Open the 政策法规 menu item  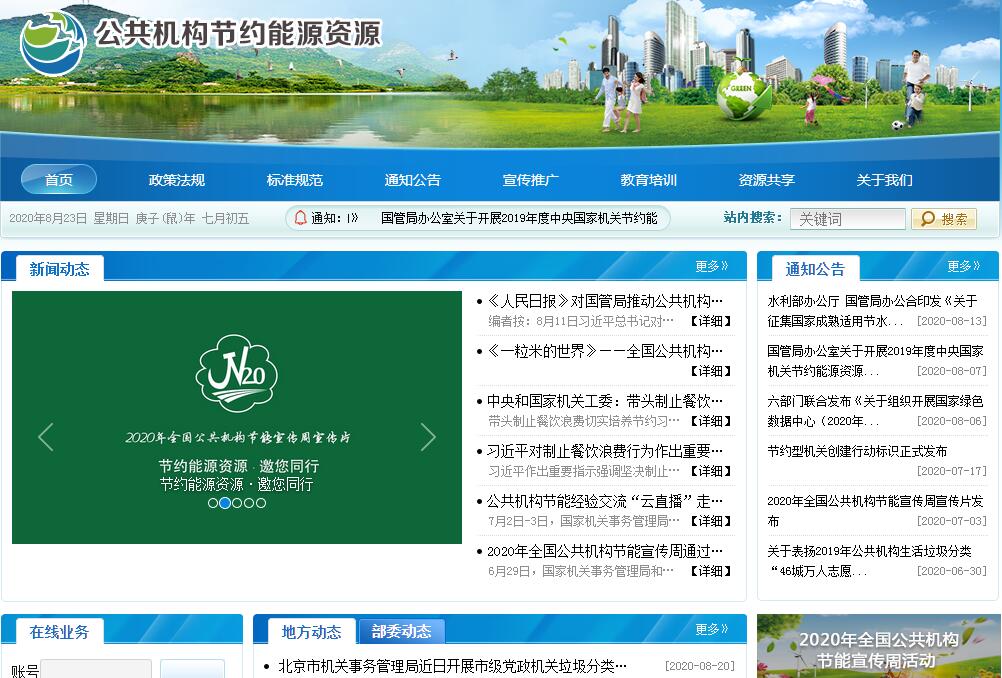177,180
